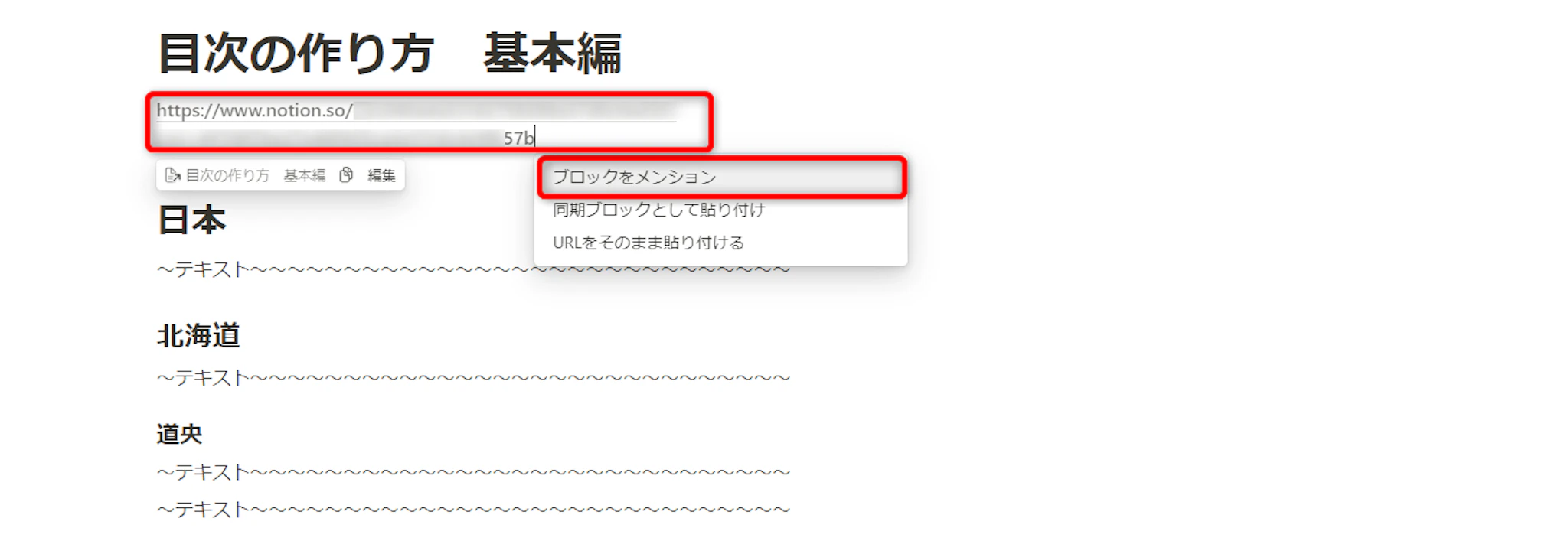Viewport: 1568px width, 541px height.
Task: Click the 北海道 heading
Action: click(x=198, y=335)
